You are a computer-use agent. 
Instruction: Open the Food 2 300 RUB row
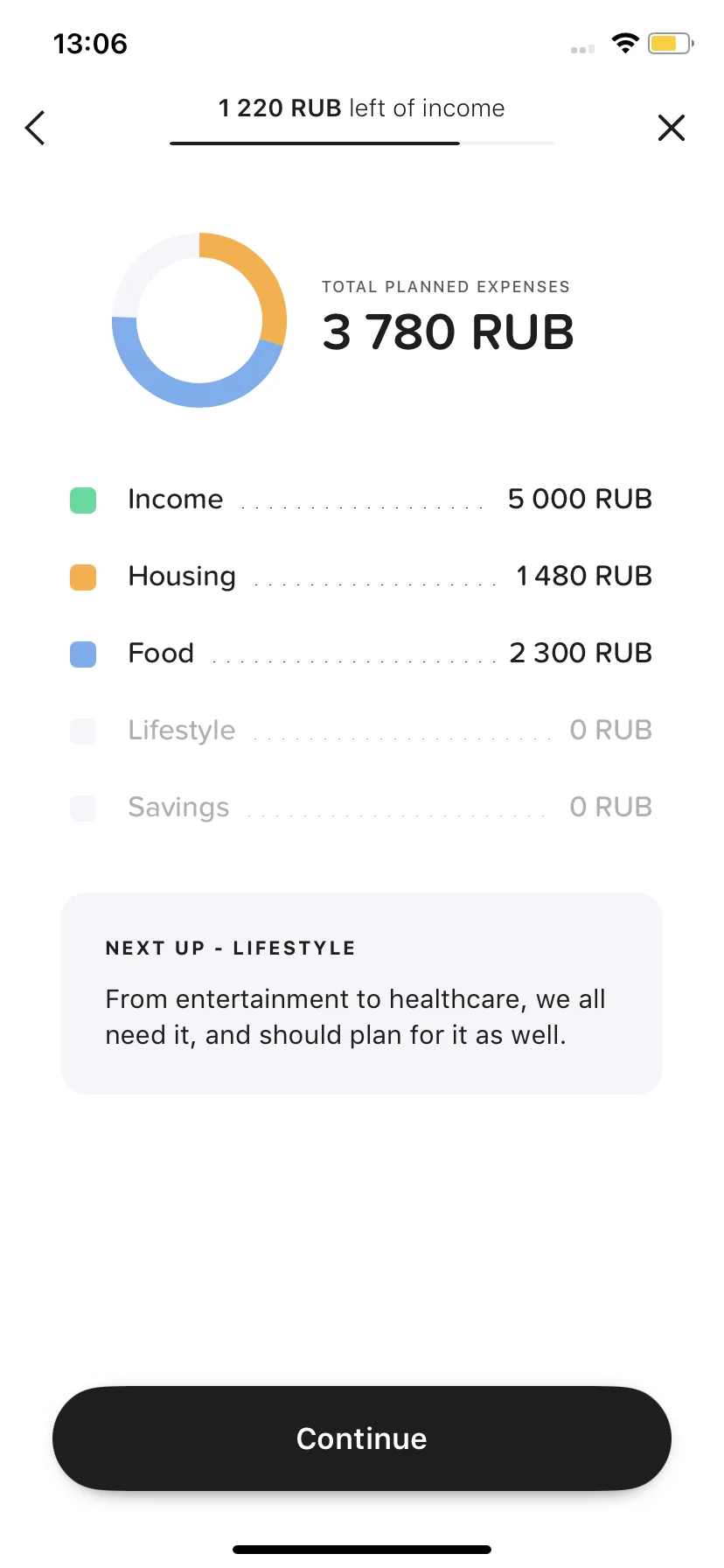pos(361,654)
